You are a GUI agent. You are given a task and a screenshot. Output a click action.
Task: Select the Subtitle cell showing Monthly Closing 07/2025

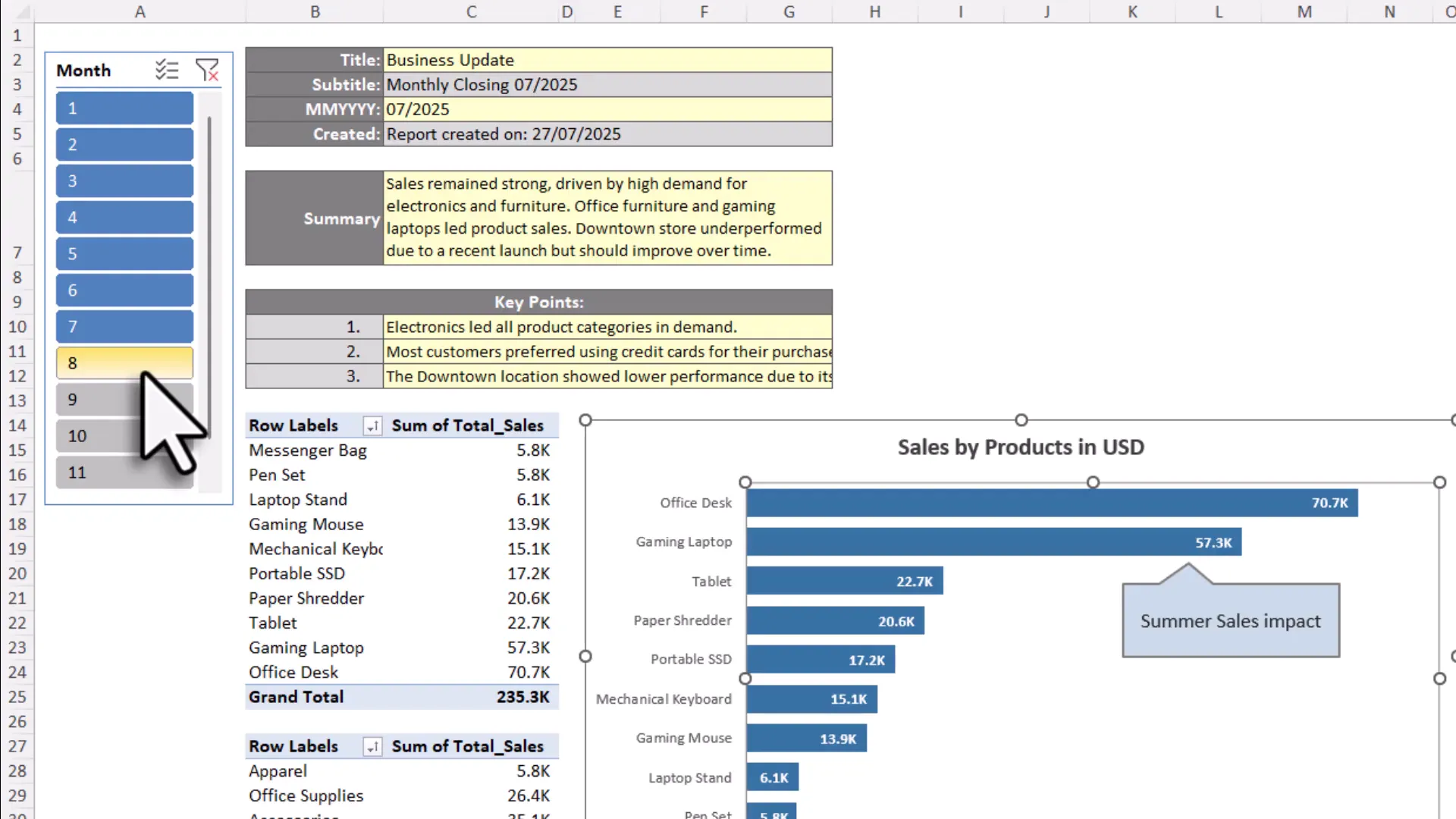click(607, 84)
